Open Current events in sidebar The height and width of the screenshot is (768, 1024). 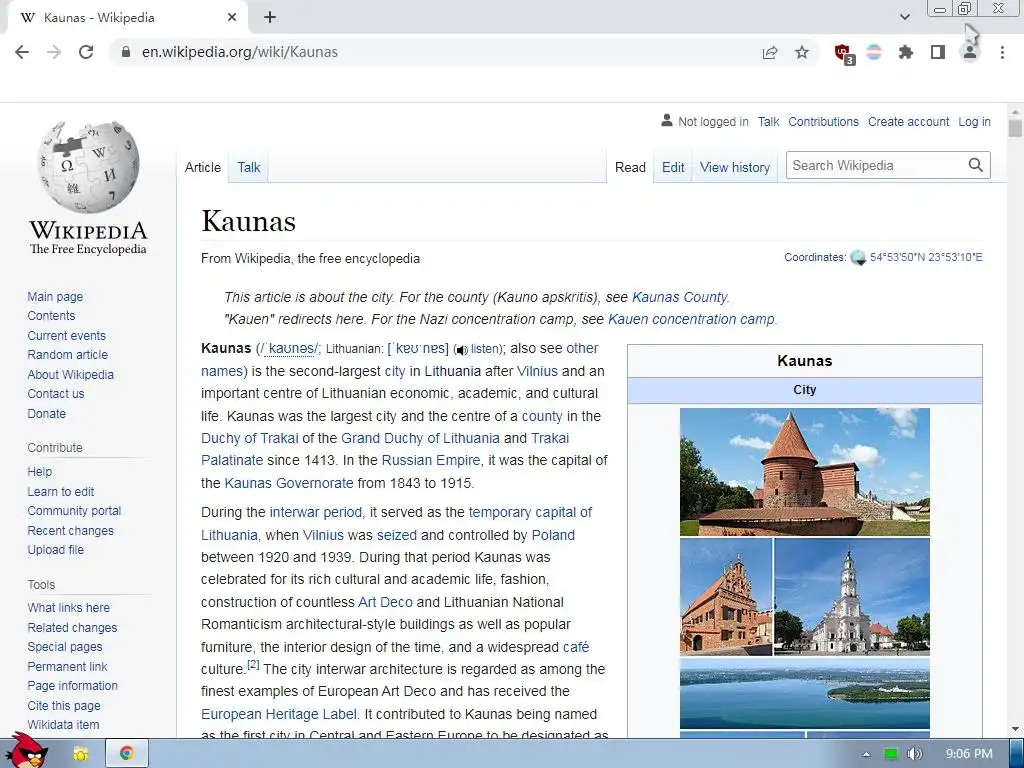(x=66, y=336)
